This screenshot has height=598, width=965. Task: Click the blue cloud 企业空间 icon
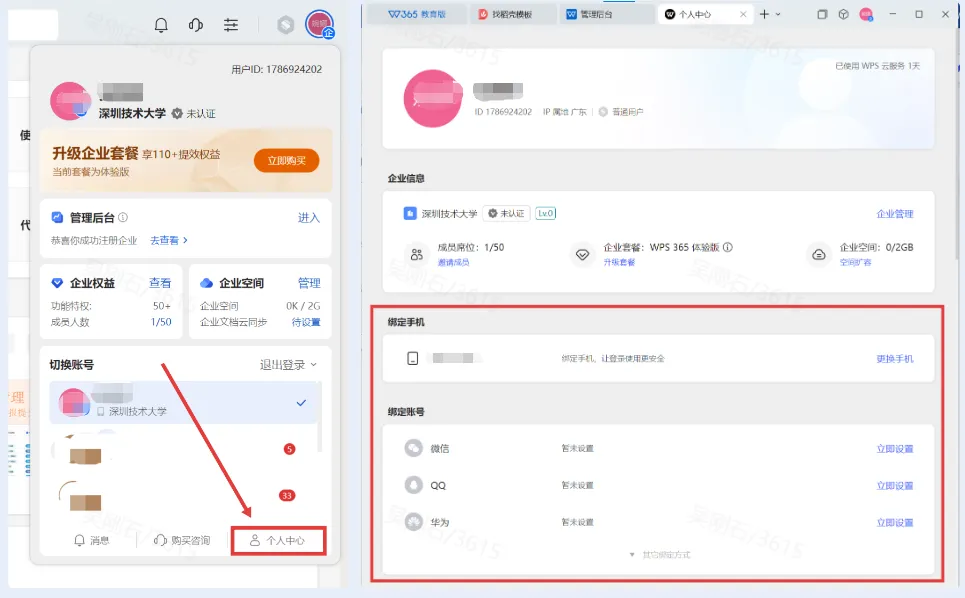click(207, 283)
